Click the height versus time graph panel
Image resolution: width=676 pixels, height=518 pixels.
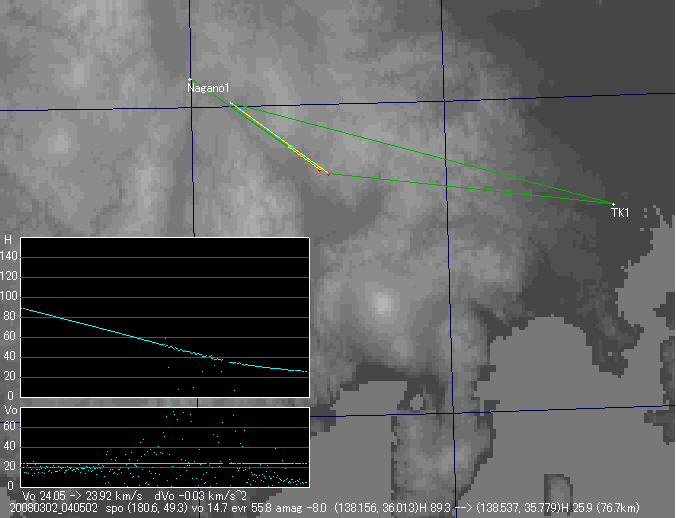click(x=165, y=317)
